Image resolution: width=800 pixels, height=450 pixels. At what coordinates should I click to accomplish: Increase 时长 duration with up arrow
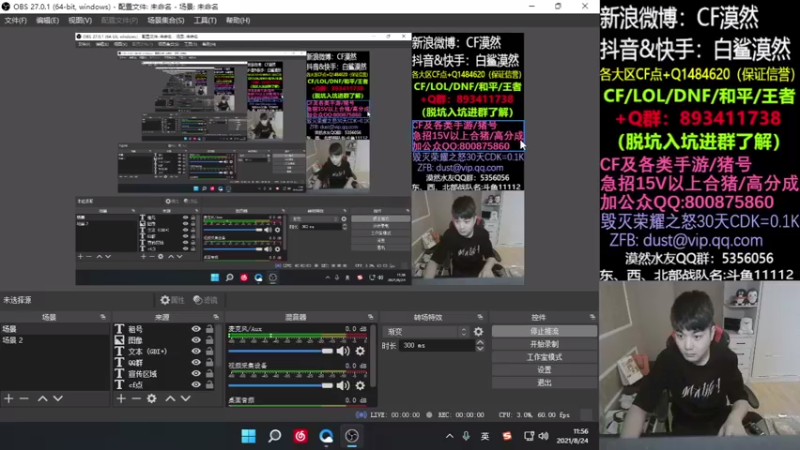[480, 342]
